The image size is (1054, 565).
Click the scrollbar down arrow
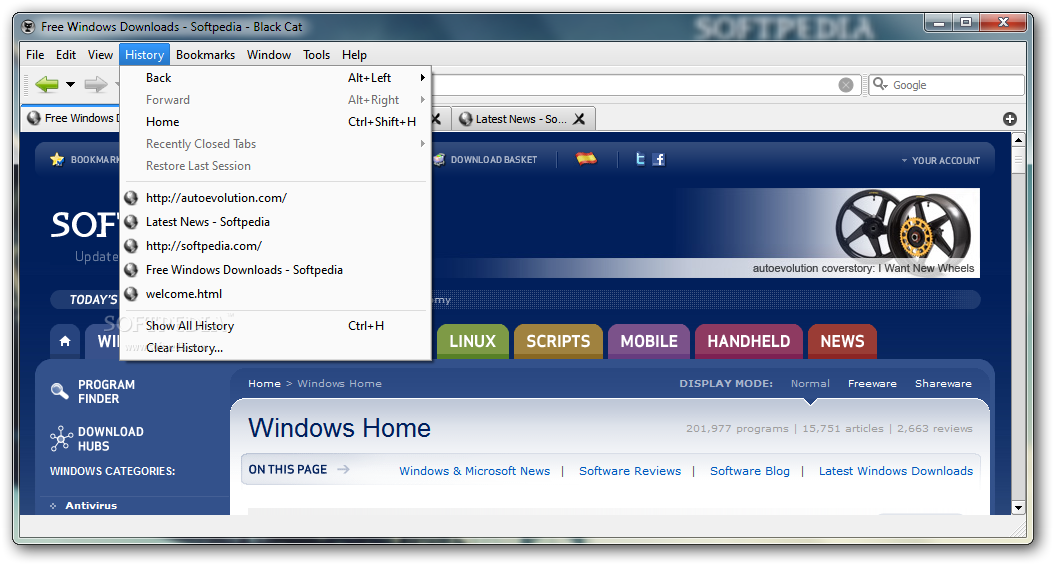1018,508
